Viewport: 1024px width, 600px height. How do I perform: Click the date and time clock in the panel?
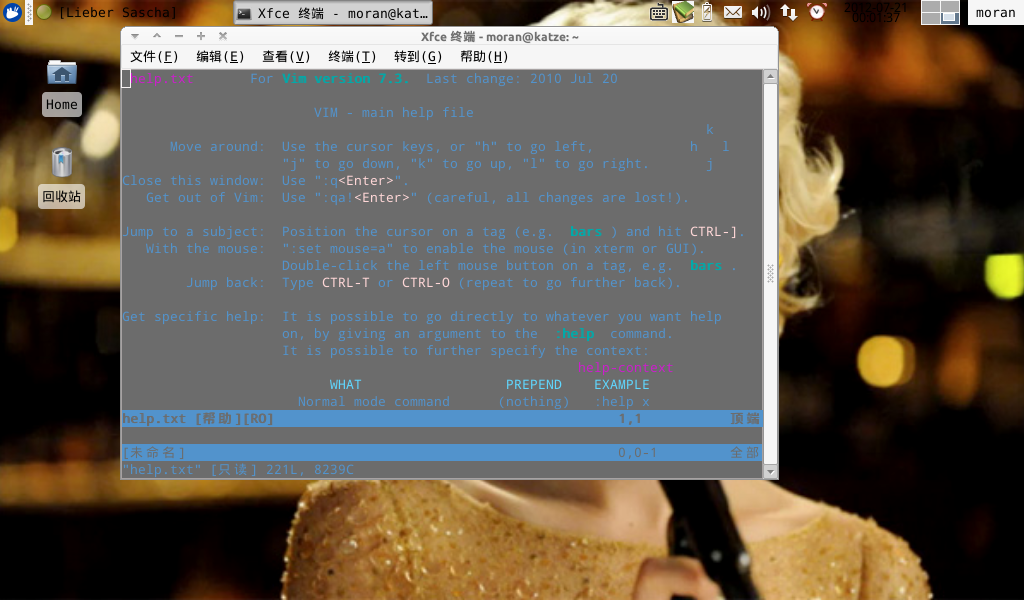pyautogui.click(x=875, y=12)
